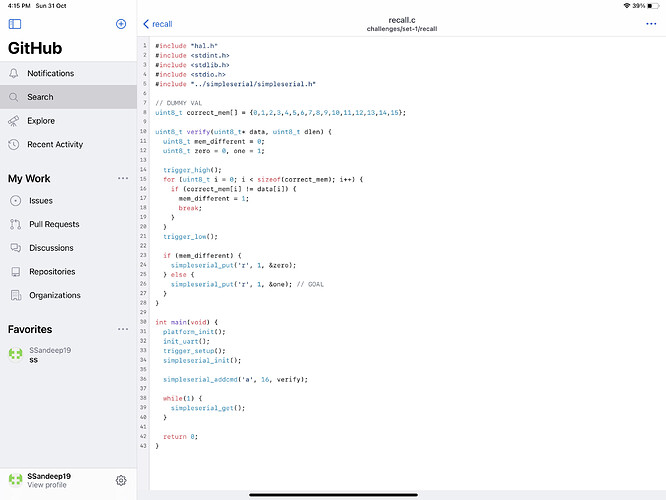
Task: Click the Explore telescope icon
Action: pos(14,121)
